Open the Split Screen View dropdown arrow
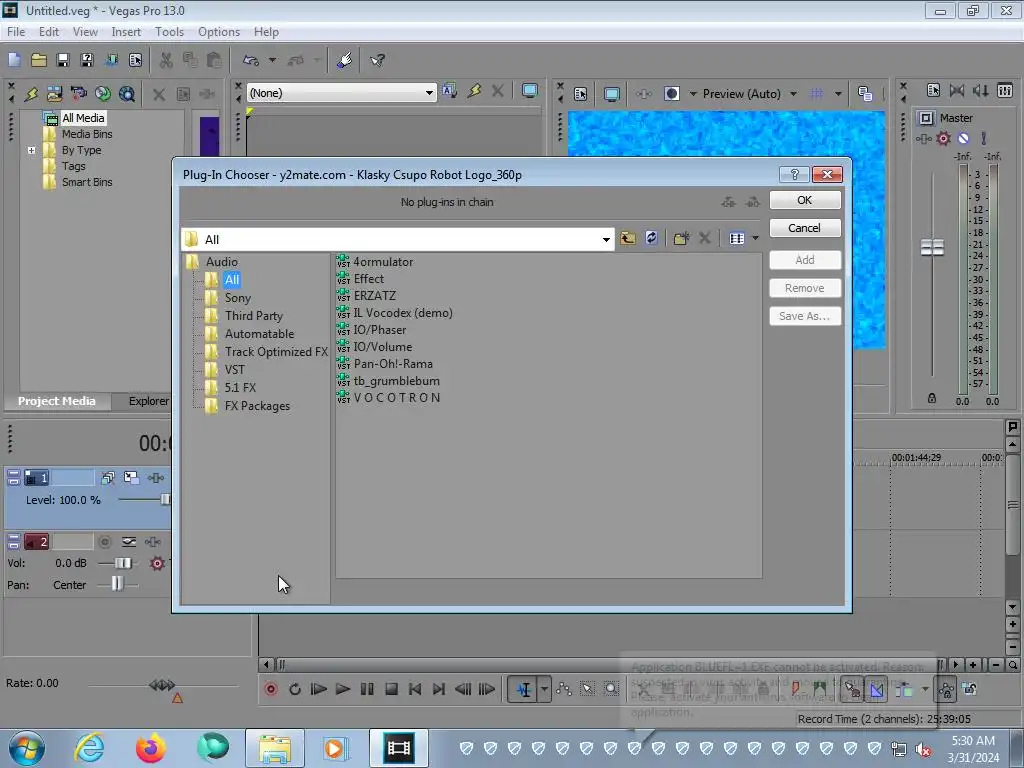The height and width of the screenshot is (768, 1024). 693,94
